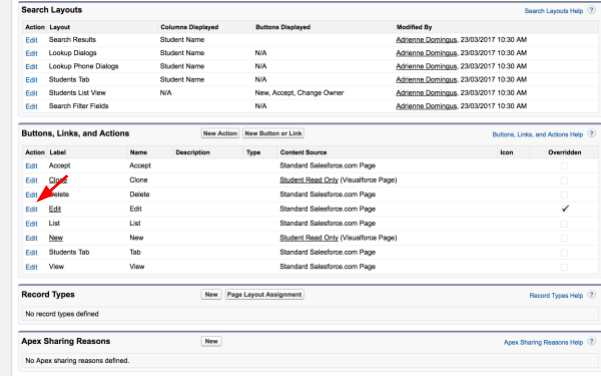The width and height of the screenshot is (601, 376).
Task: Edit the Search Filter Fields layout
Action: click(x=31, y=107)
